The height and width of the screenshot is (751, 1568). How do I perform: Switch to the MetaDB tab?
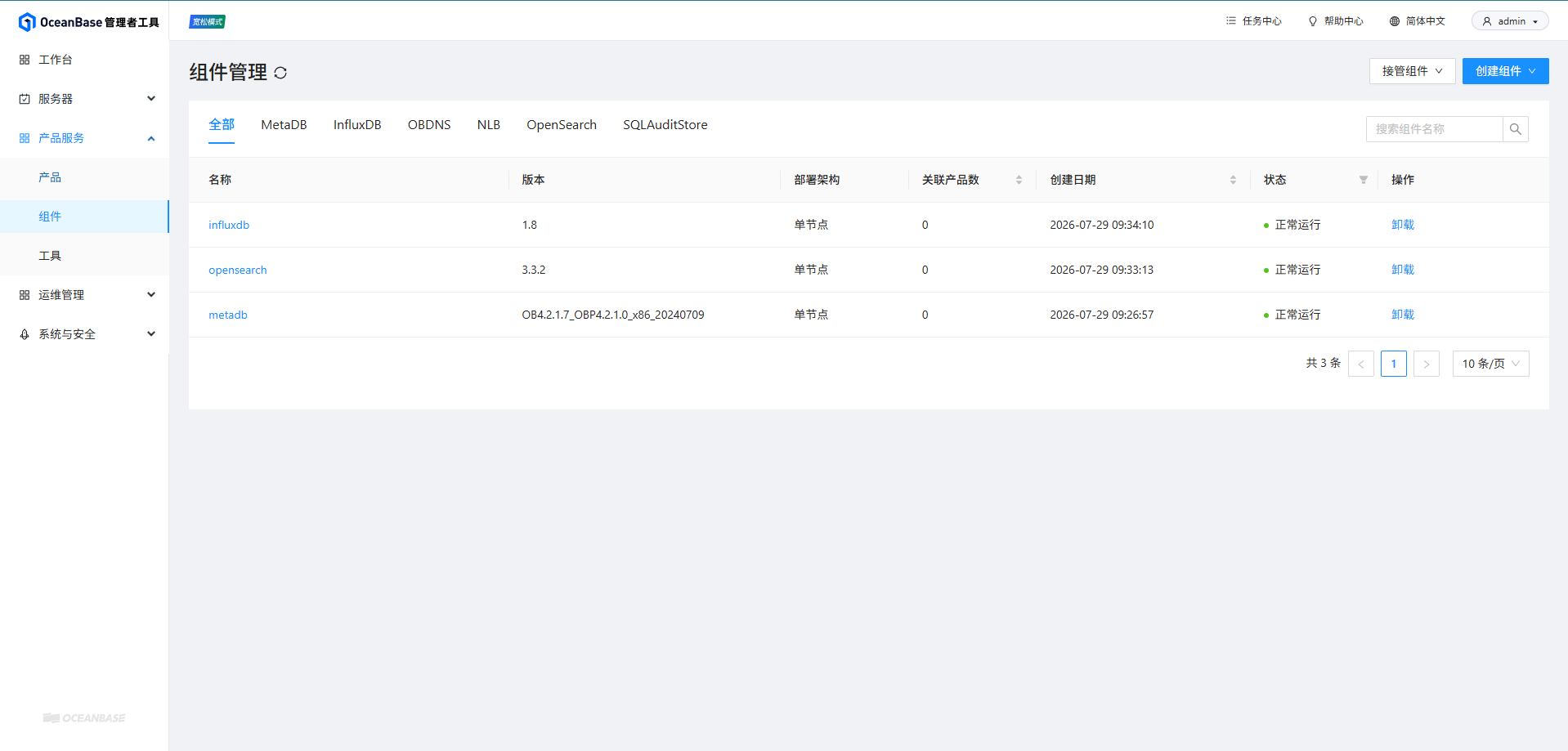[284, 125]
